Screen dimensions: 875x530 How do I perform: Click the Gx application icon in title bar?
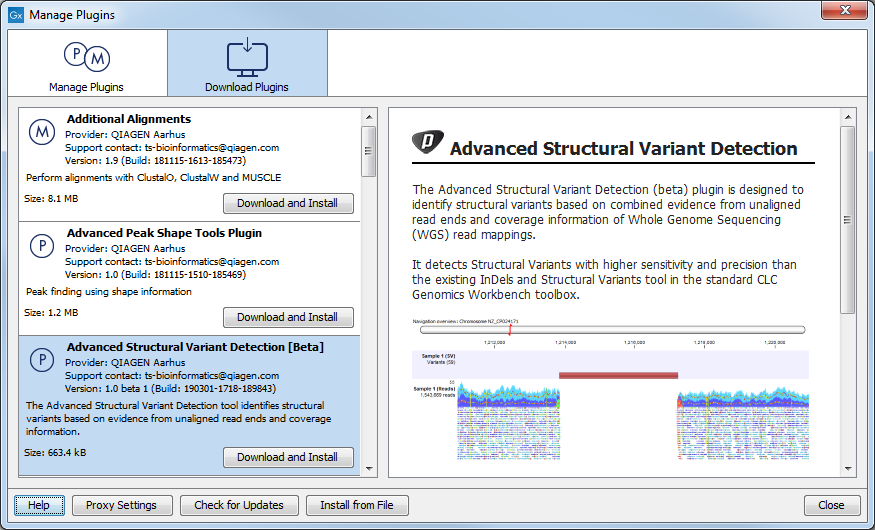click(x=15, y=15)
